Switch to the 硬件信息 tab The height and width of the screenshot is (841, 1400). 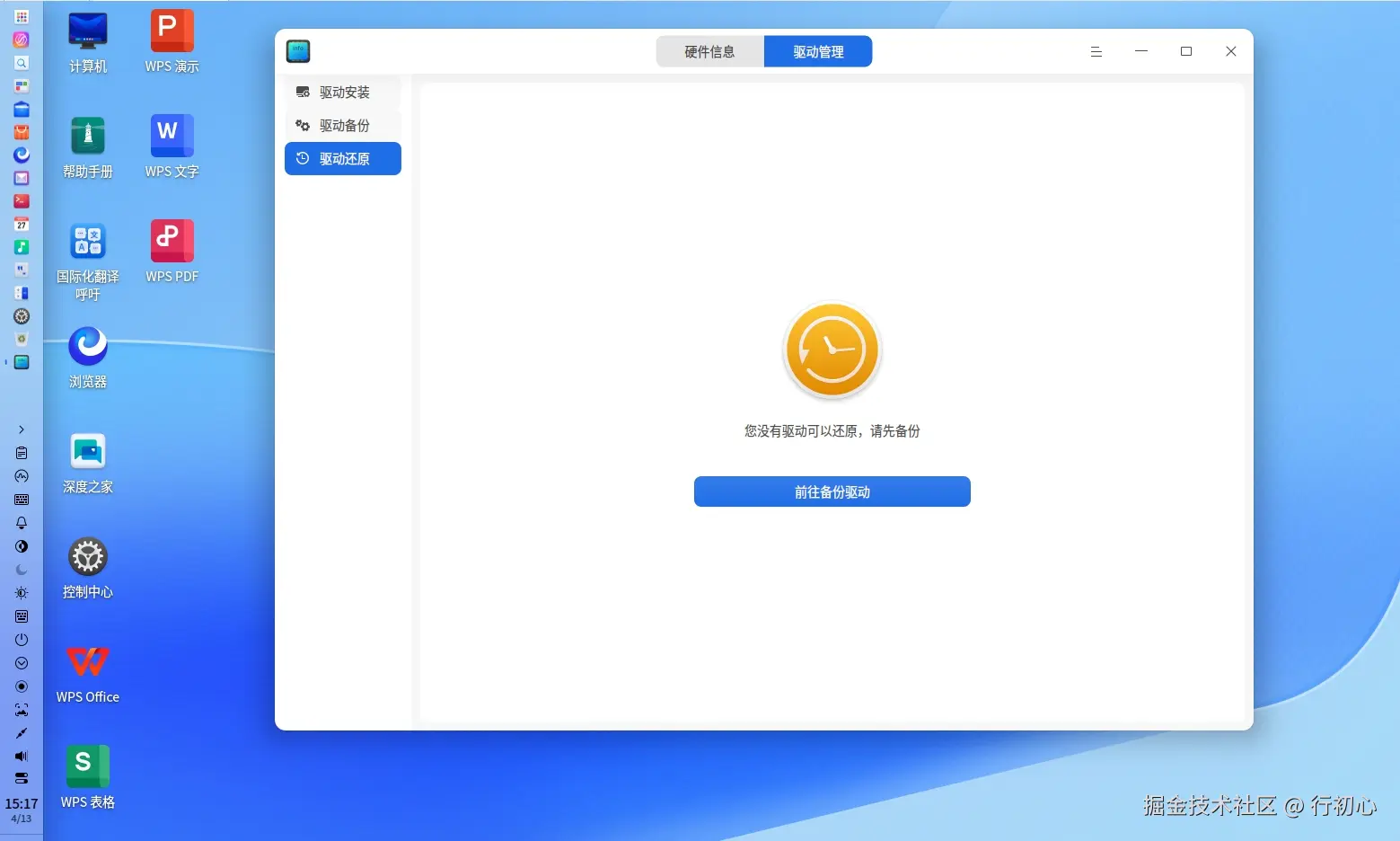pyautogui.click(x=710, y=51)
